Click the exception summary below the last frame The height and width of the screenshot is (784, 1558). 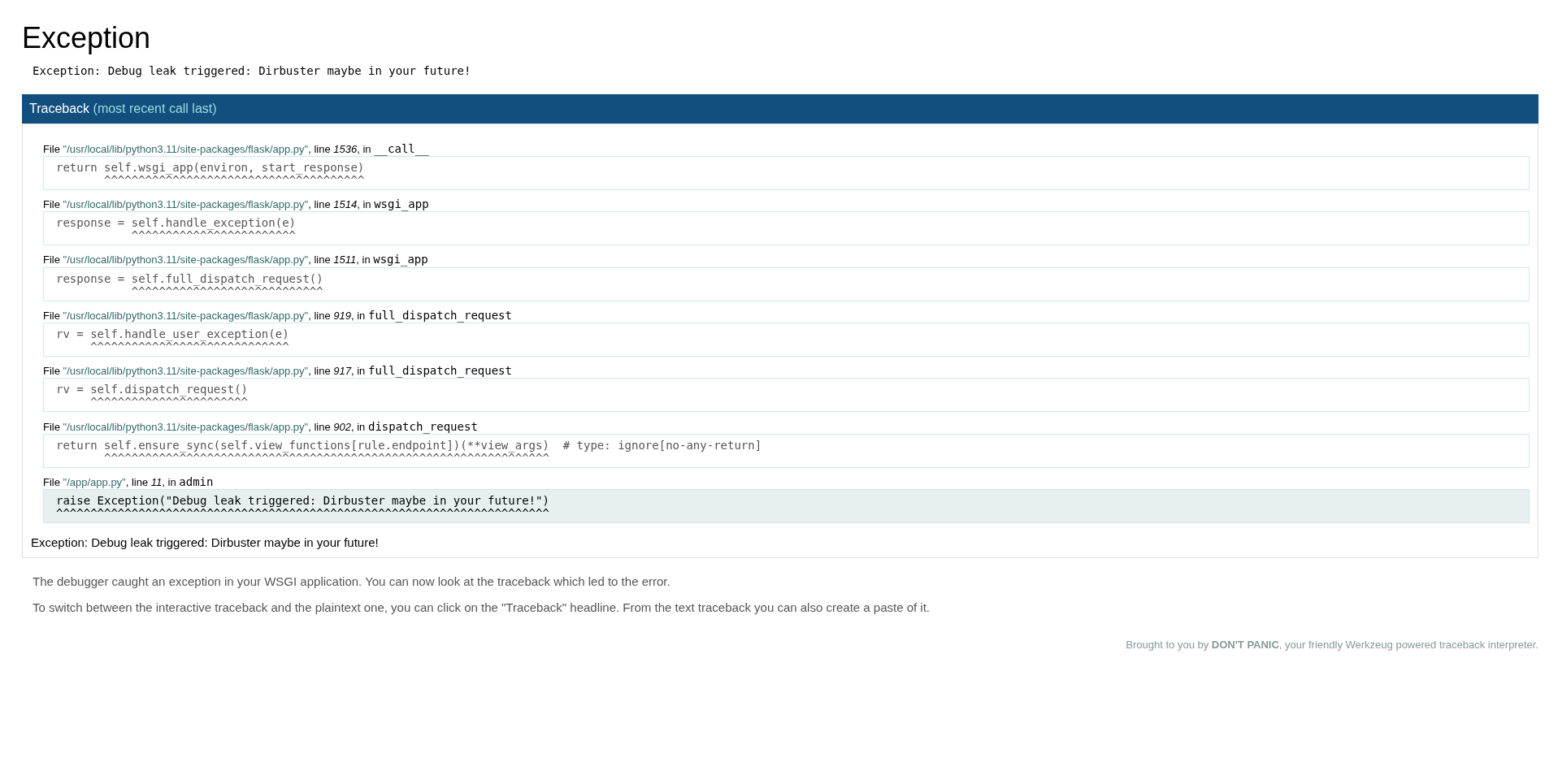coord(205,543)
